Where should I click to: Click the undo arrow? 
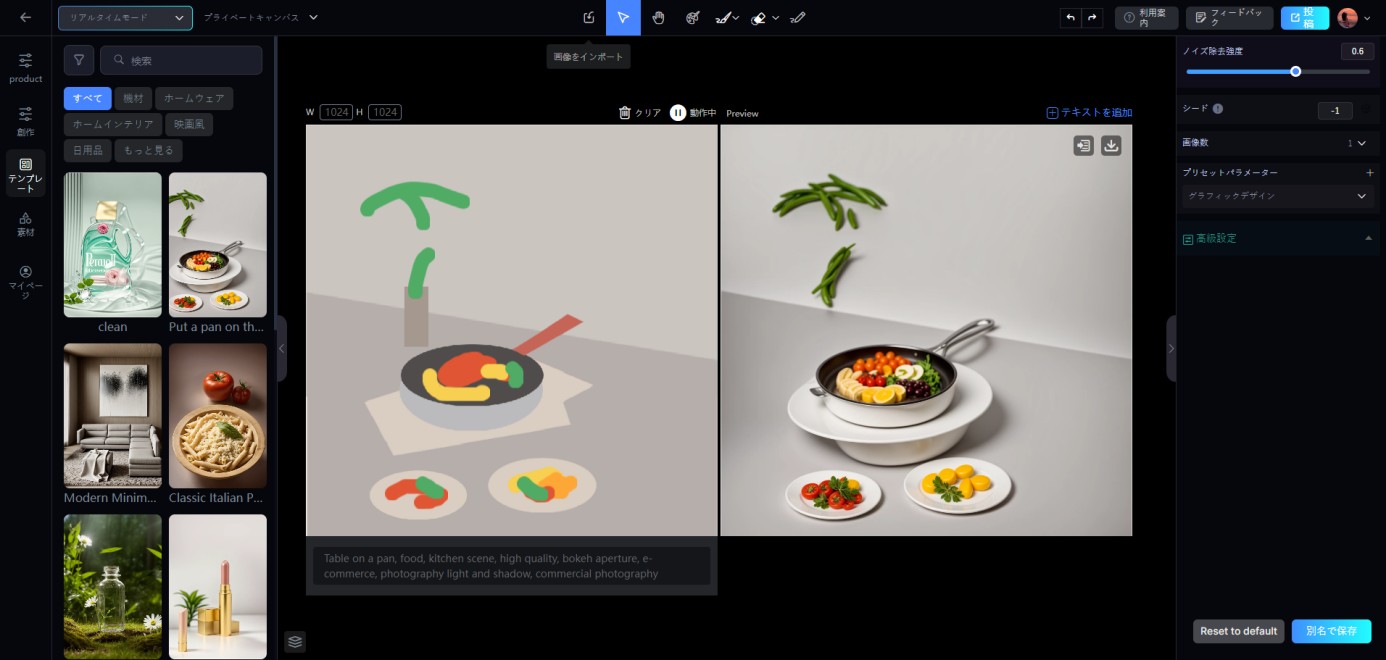click(x=1071, y=18)
